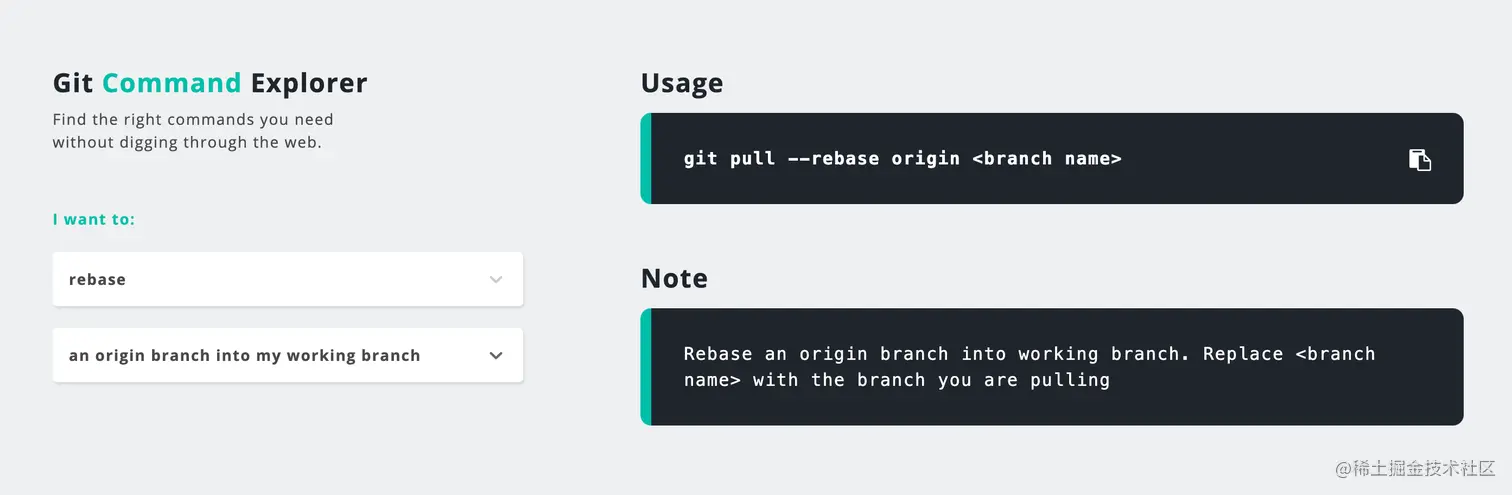1512x495 pixels.
Task: Click the '<branch name>' placeholder in usage command
Action: 1047,159
